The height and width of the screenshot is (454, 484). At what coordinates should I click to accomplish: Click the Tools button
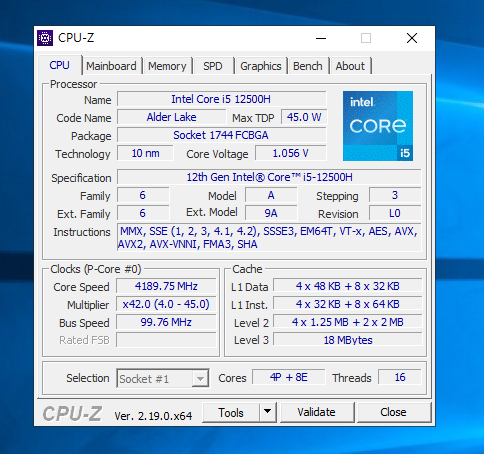[231, 412]
